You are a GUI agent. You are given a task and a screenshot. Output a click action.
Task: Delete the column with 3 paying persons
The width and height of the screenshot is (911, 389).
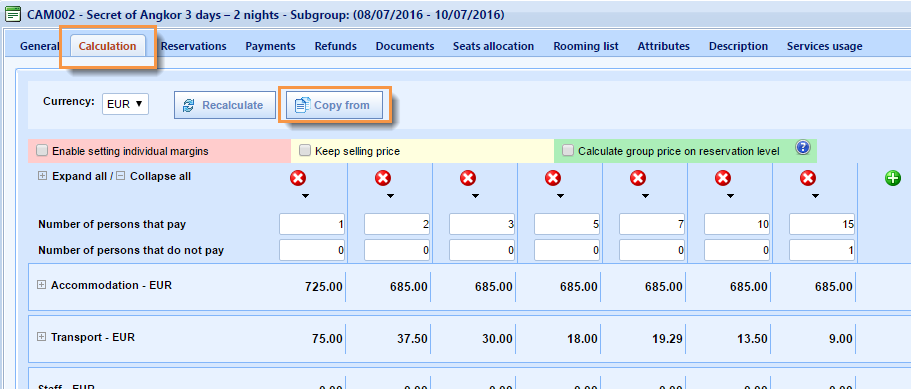[x=468, y=179]
